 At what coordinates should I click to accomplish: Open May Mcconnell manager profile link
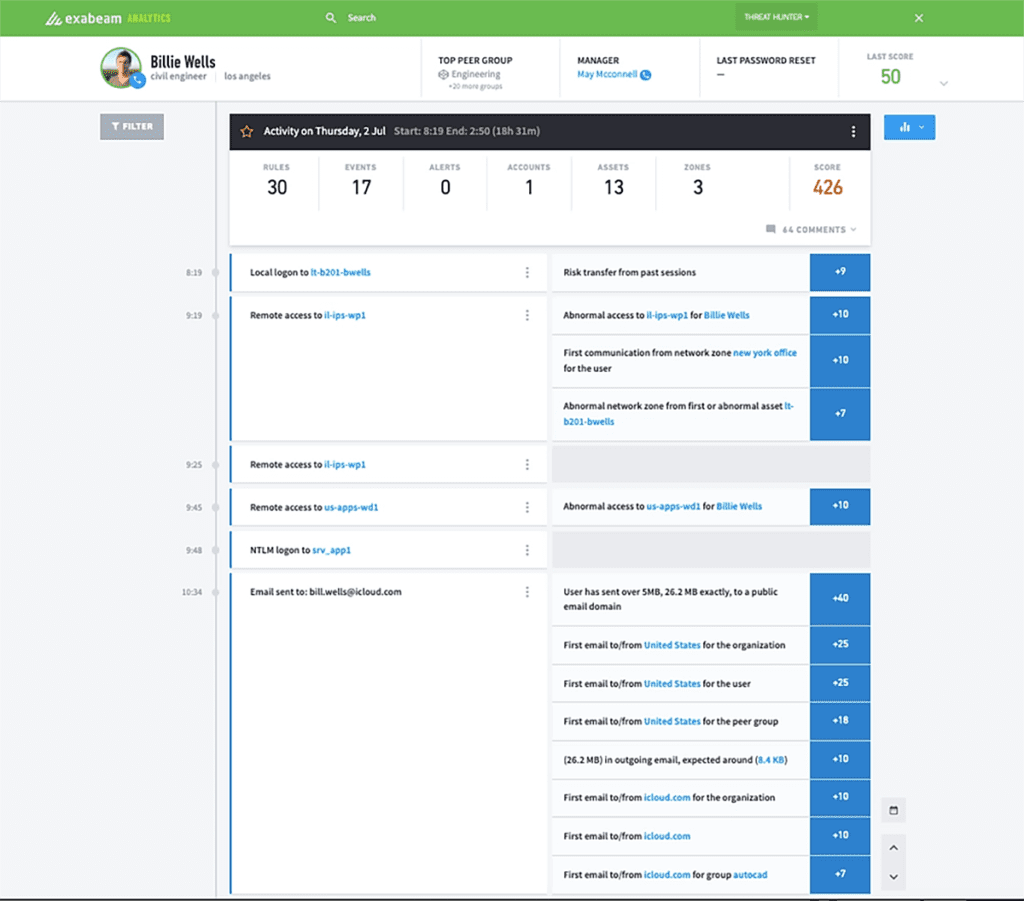click(x=607, y=75)
